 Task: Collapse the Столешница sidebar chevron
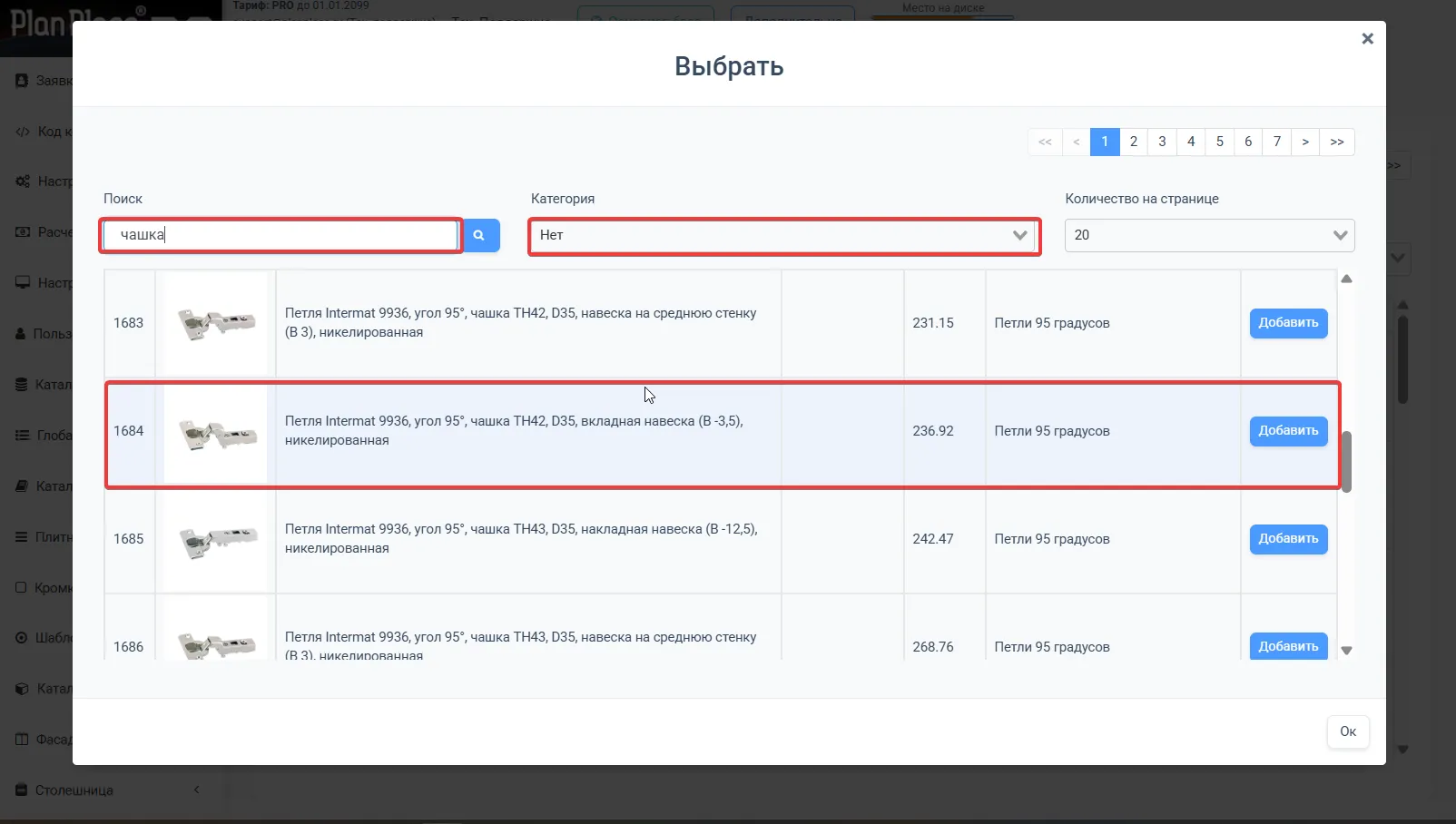(x=196, y=790)
